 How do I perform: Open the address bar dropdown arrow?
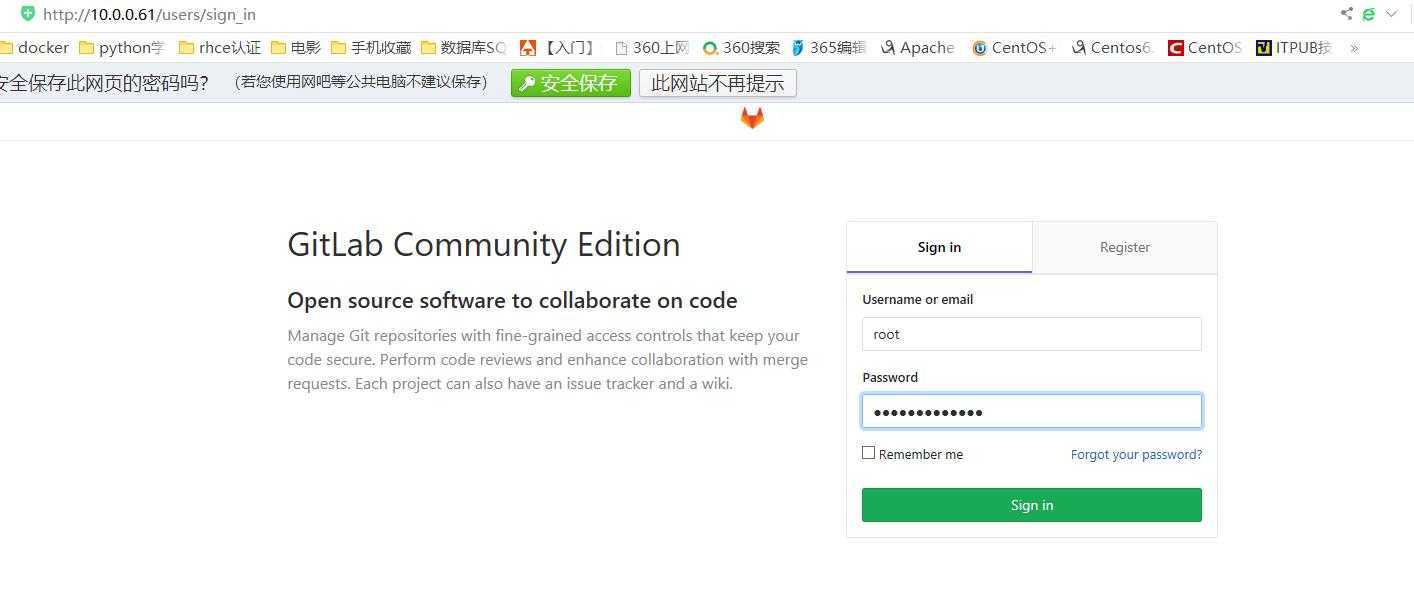click(x=1391, y=14)
